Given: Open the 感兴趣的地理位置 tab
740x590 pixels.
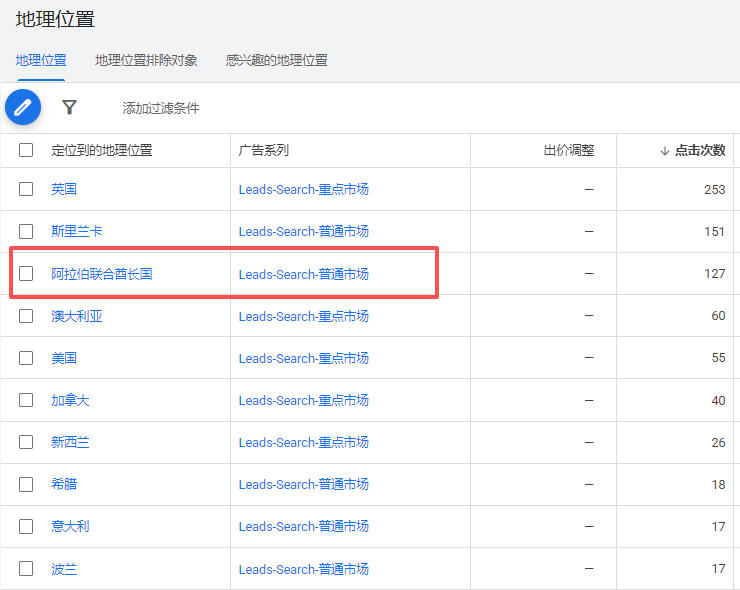Looking at the screenshot, I should [x=277, y=60].
